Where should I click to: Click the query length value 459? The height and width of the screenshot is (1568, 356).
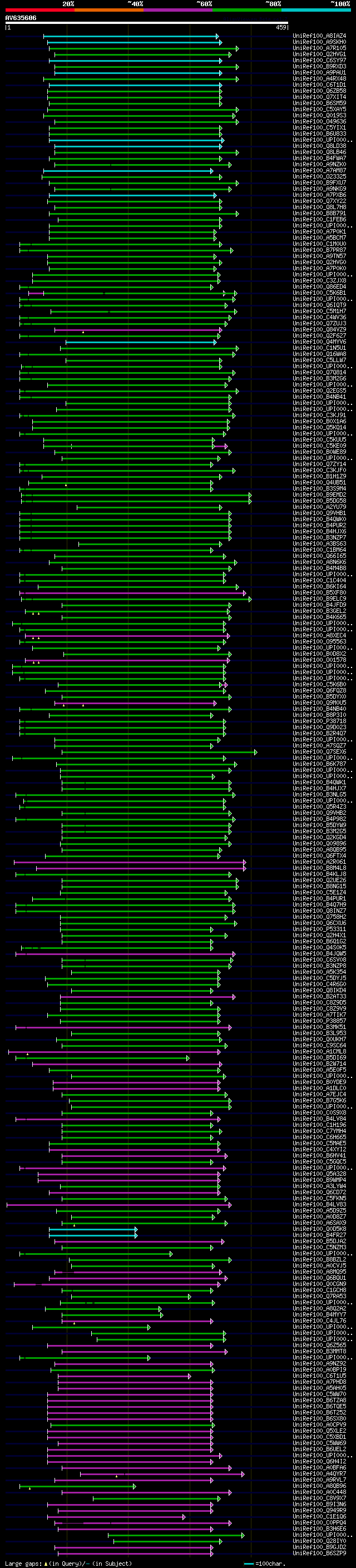click(280, 27)
